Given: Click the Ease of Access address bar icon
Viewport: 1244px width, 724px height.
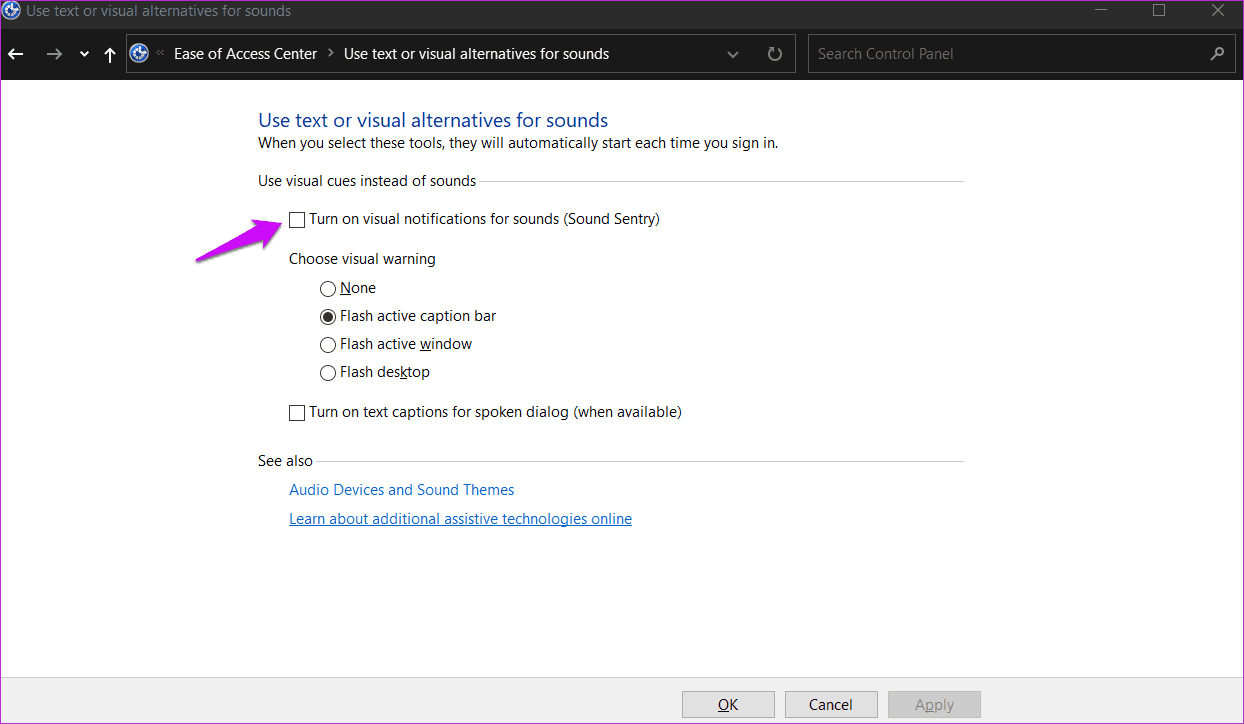Looking at the screenshot, I should point(140,54).
